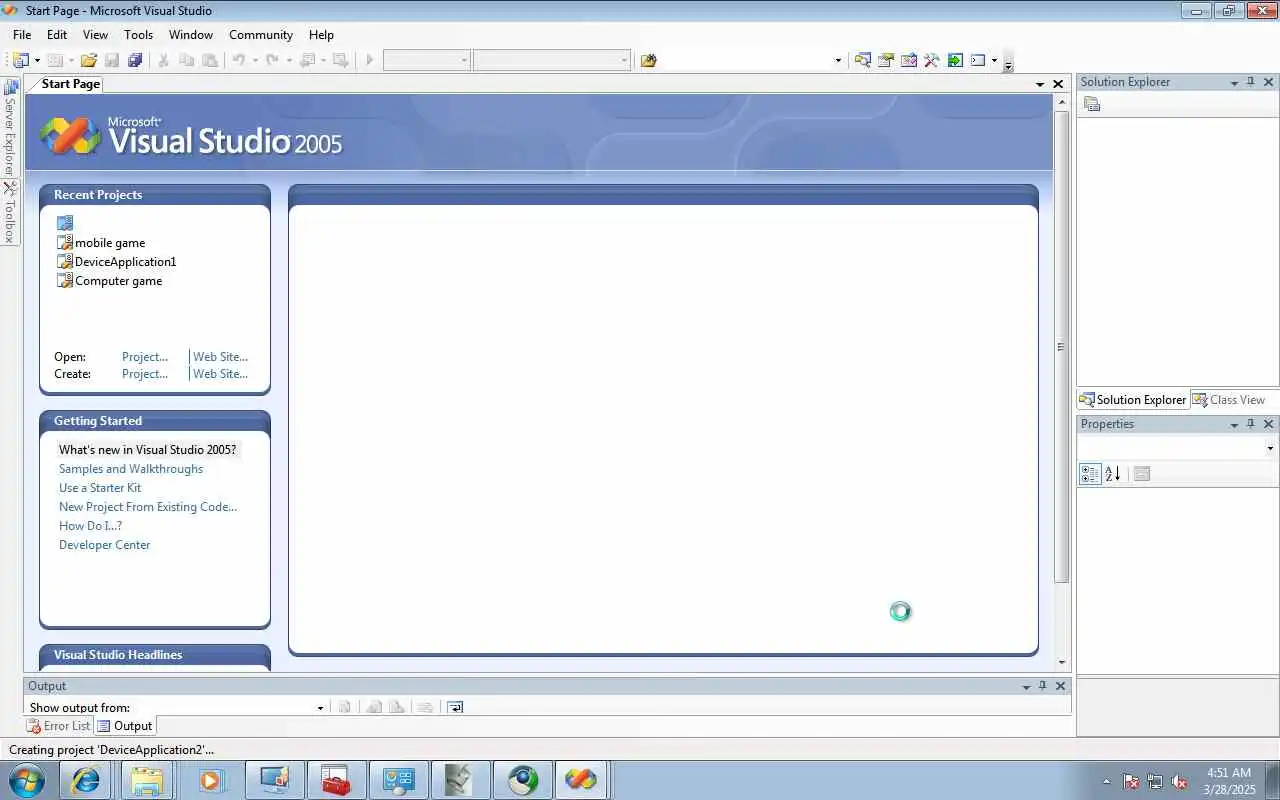
Task: Click New Project From Existing Code link
Action: click(148, 507)
